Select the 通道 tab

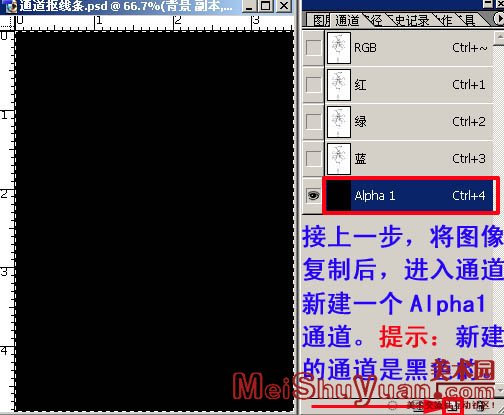(347, 20)
